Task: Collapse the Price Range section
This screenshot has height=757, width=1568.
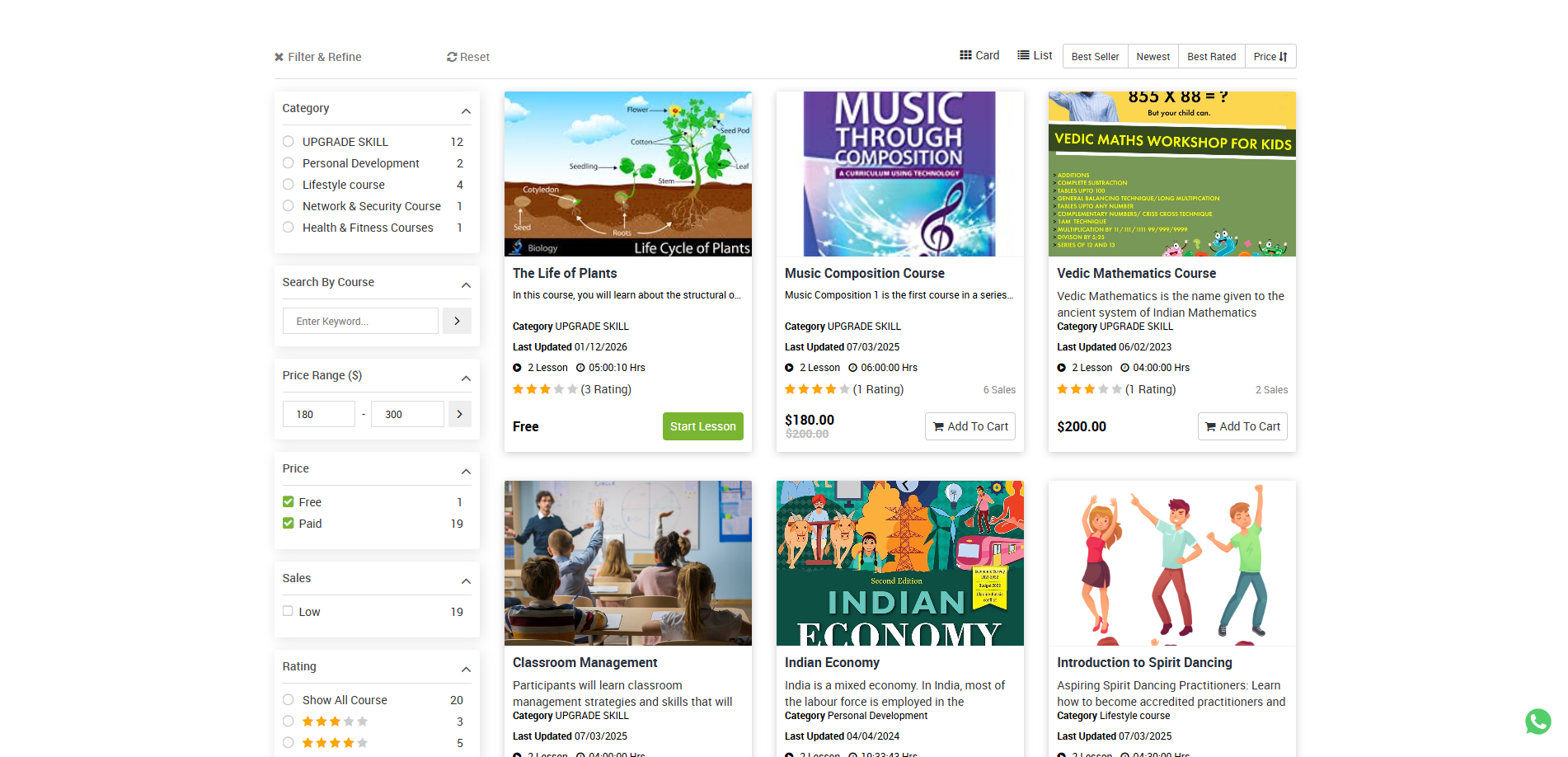Action: (x=466, y=378)
